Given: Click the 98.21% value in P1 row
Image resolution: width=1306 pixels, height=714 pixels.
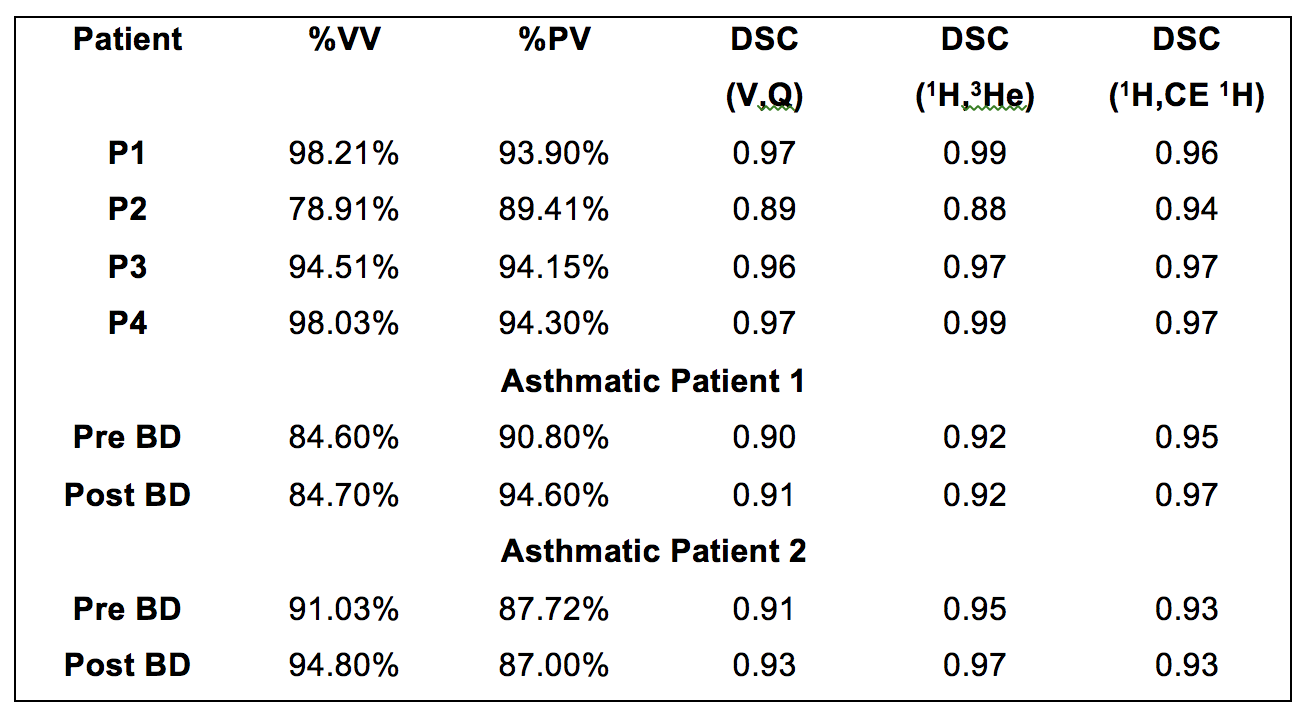Looking at the screenshot, I should point(343,153).
